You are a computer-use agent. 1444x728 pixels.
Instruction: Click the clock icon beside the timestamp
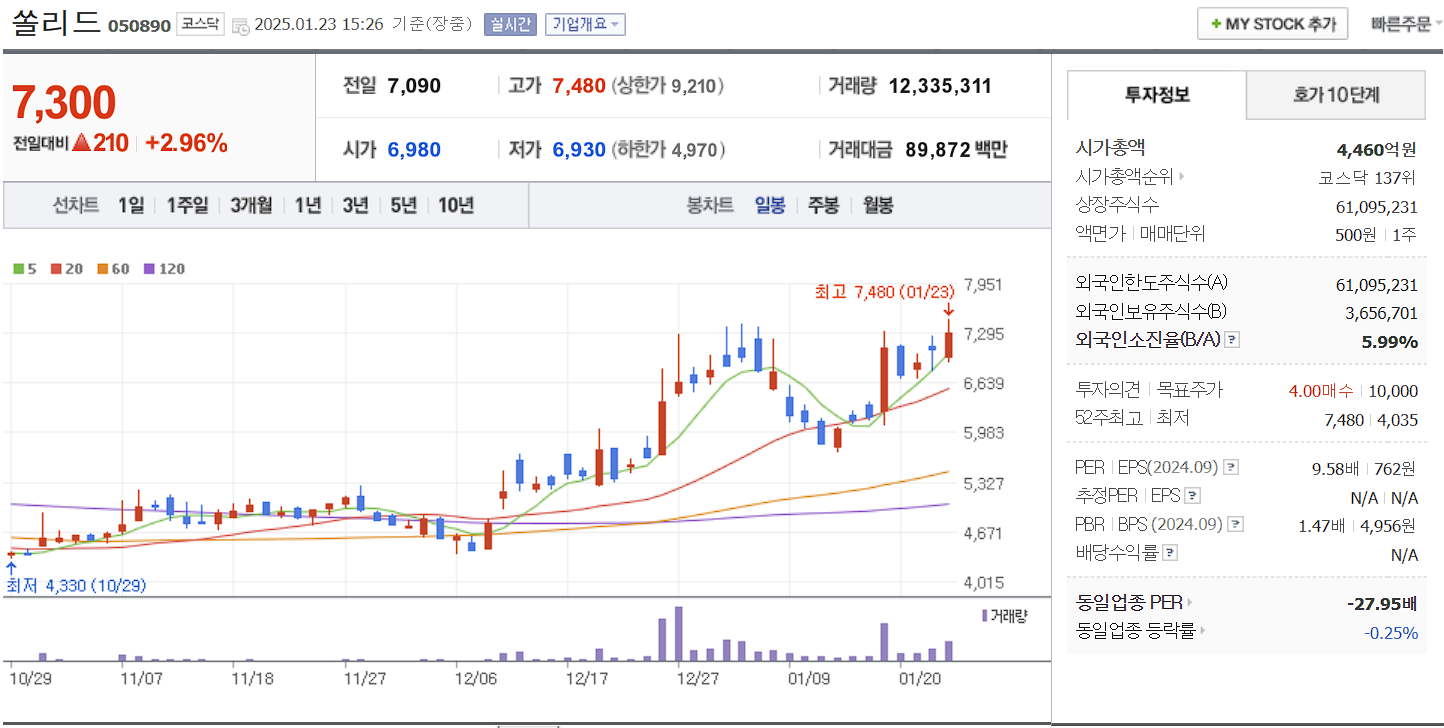tap(243, 24)
